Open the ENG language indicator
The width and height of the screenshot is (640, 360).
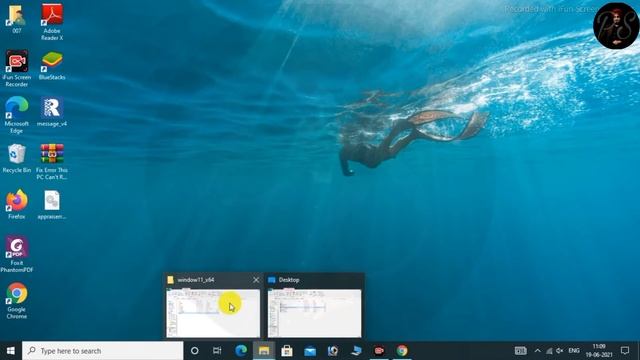pyautogui.click(x=574, y=351)
